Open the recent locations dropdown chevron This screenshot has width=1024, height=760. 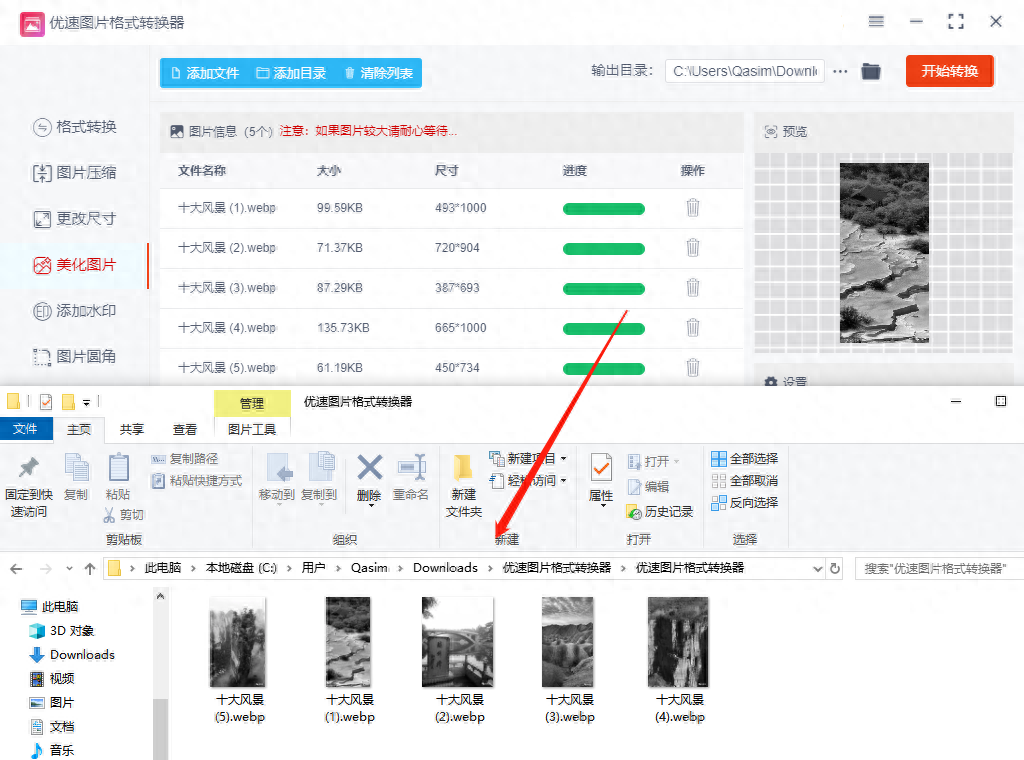[69, 569]
